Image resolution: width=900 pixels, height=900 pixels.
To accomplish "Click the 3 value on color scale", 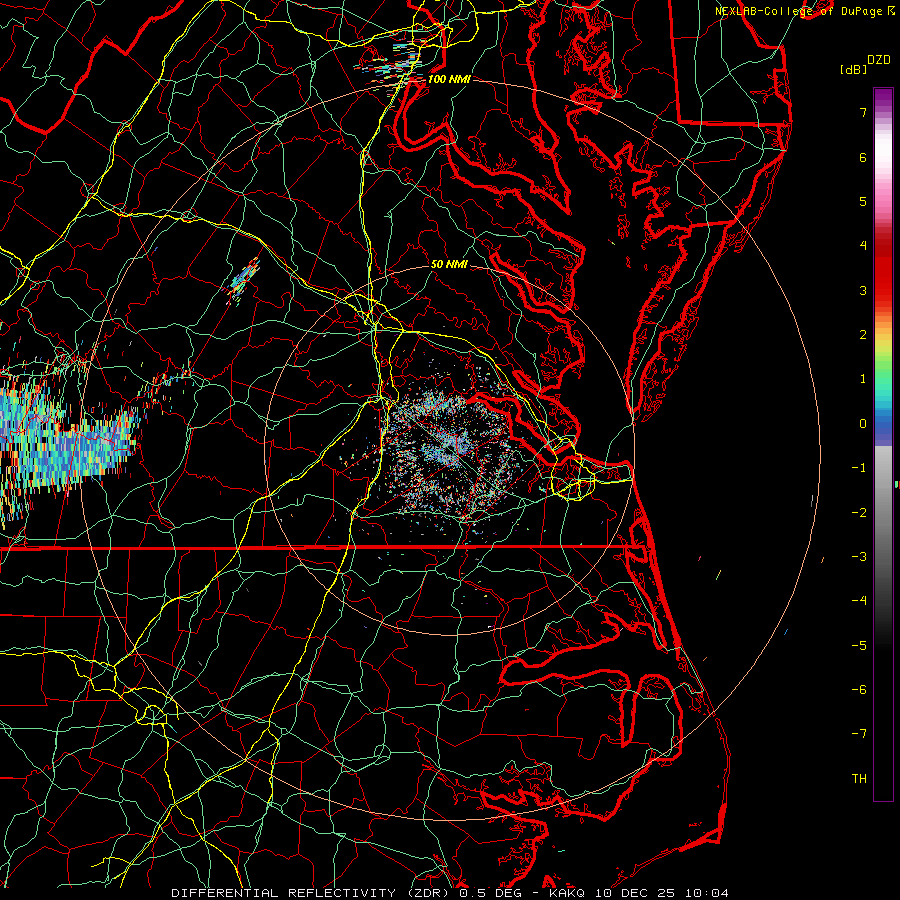I will [x=863, y=290].
